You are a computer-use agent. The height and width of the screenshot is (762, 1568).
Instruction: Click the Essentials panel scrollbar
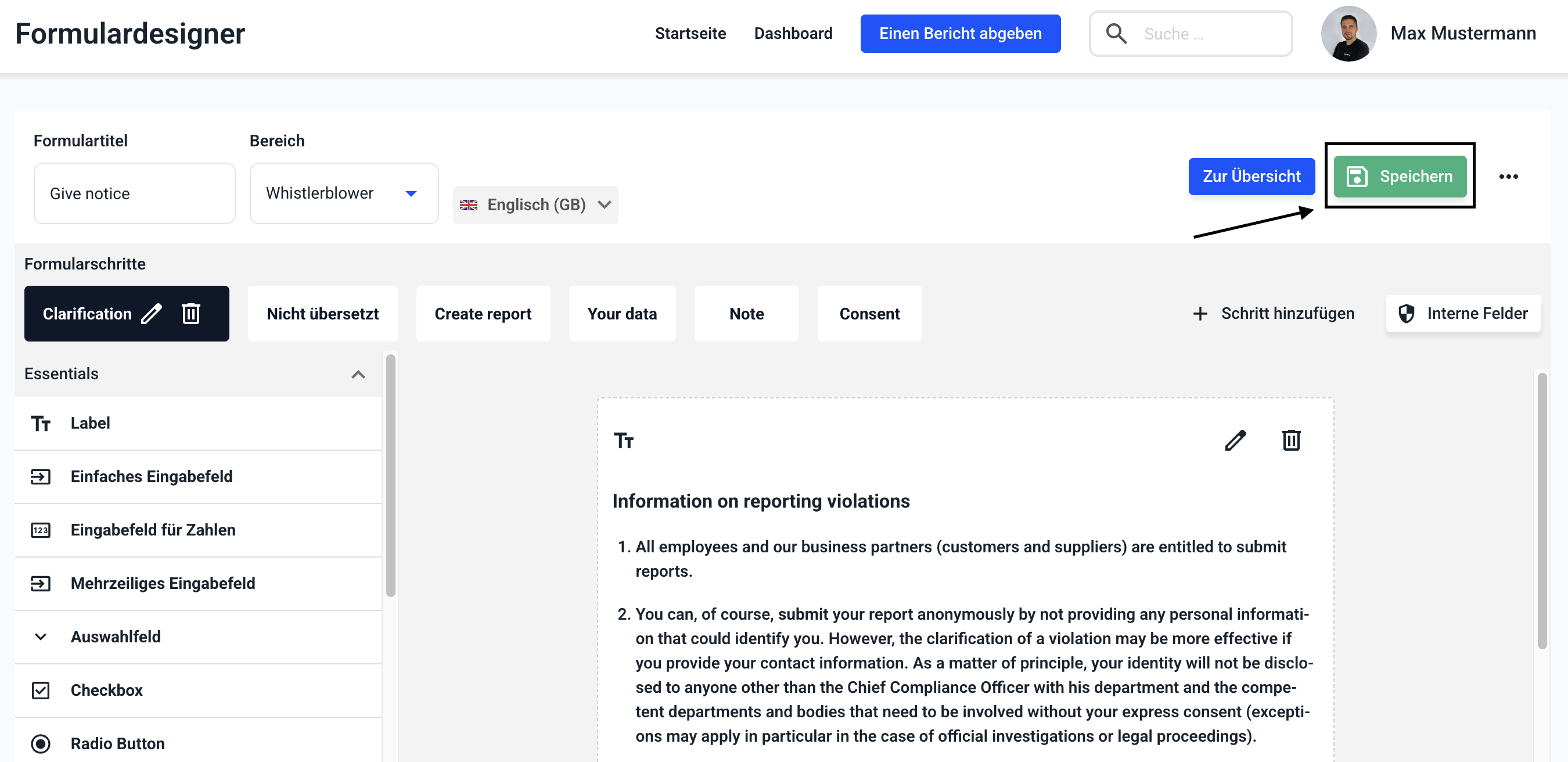[x=390, y=475]
